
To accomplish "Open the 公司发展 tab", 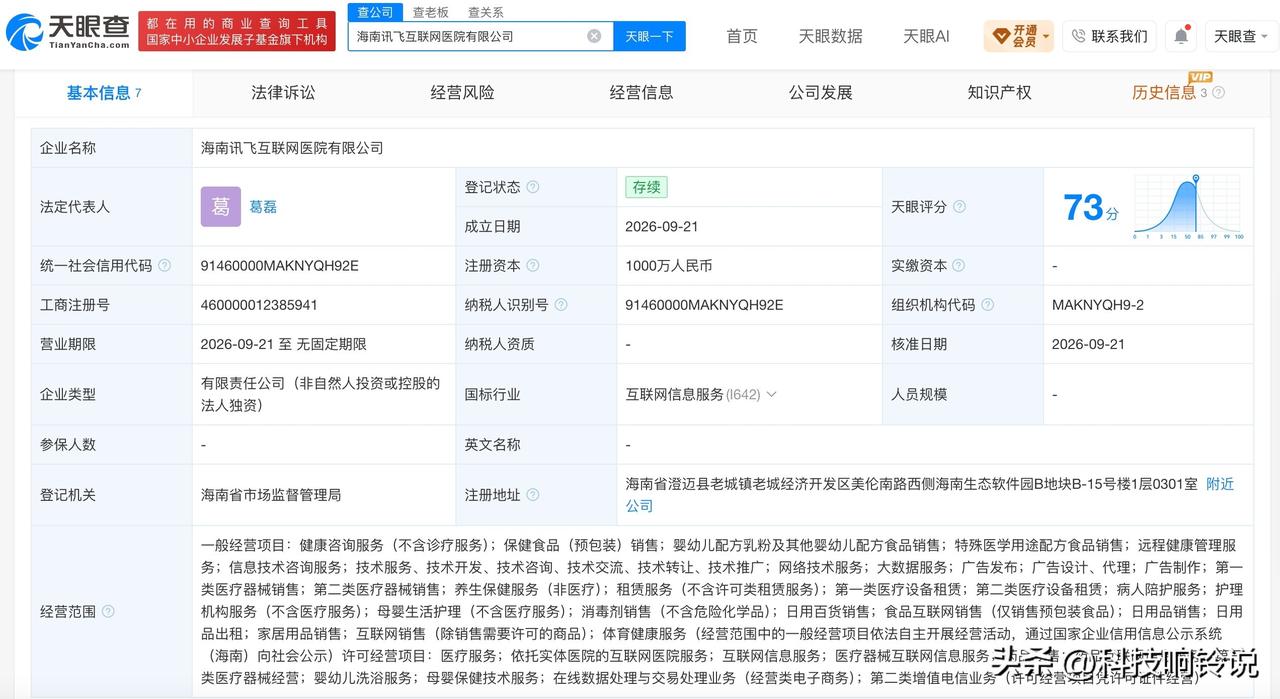I will (820, 93).
